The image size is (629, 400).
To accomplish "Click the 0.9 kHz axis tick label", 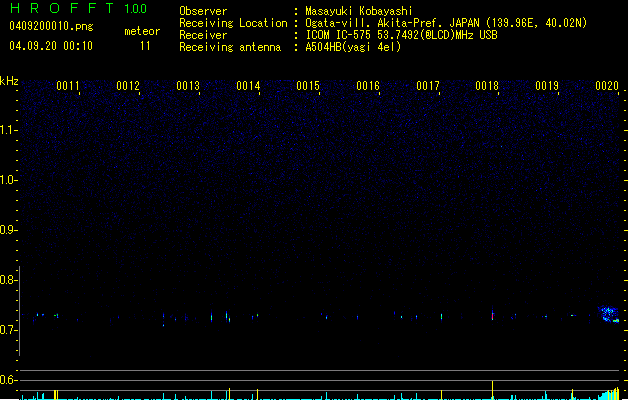I will click(x=7, y=230).
